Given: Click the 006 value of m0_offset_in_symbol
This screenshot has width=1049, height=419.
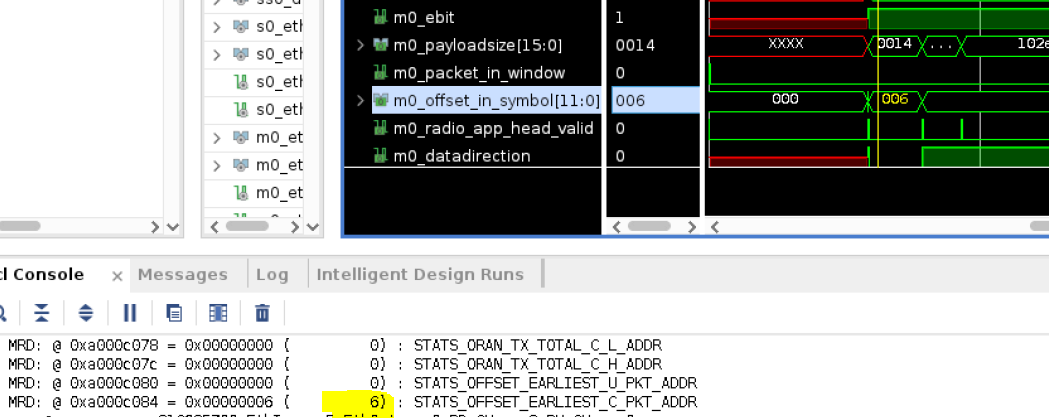Looking at the screenshot, I should tap(630, 100).
